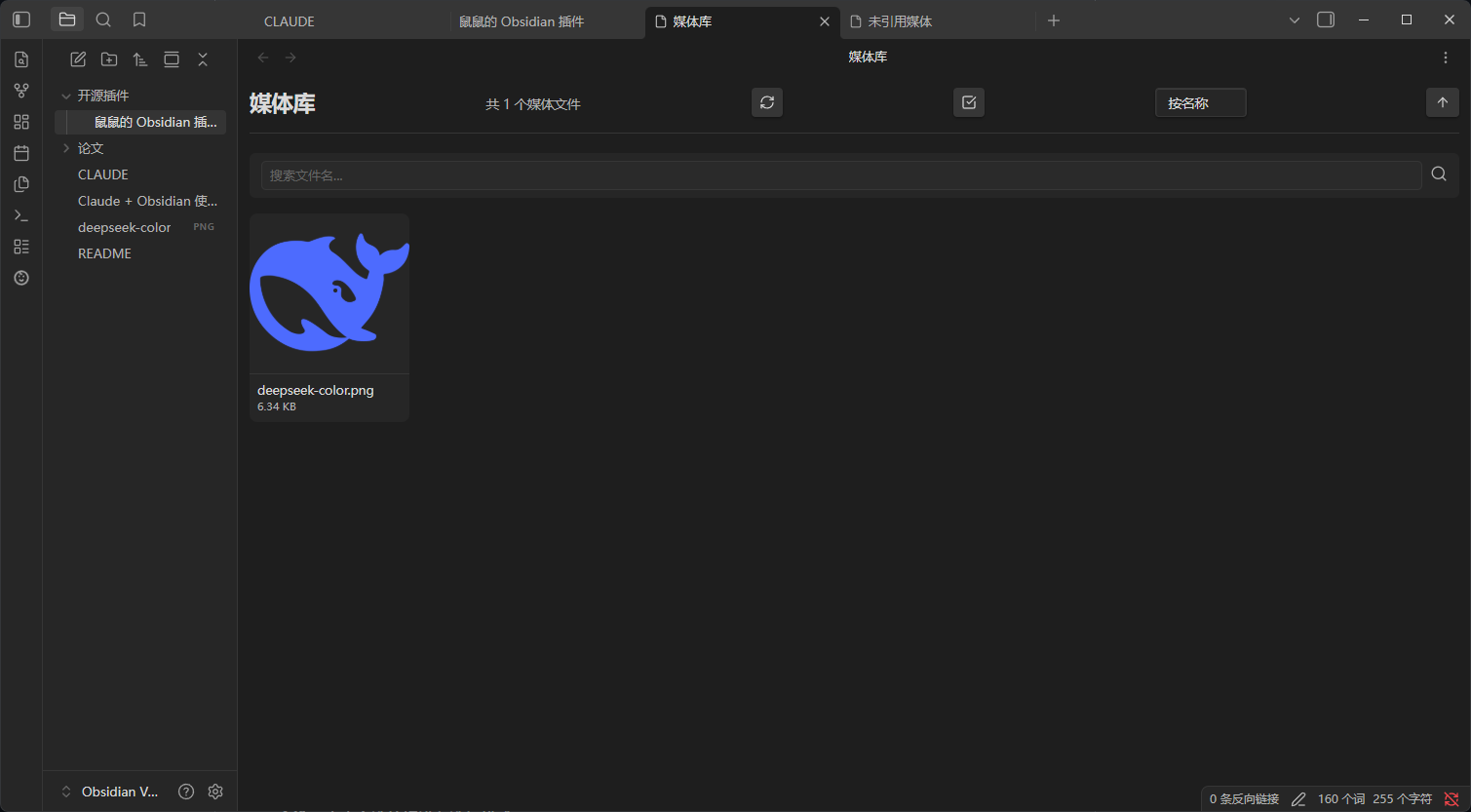
Task: Click the file name search field
Action: [840, 175]
